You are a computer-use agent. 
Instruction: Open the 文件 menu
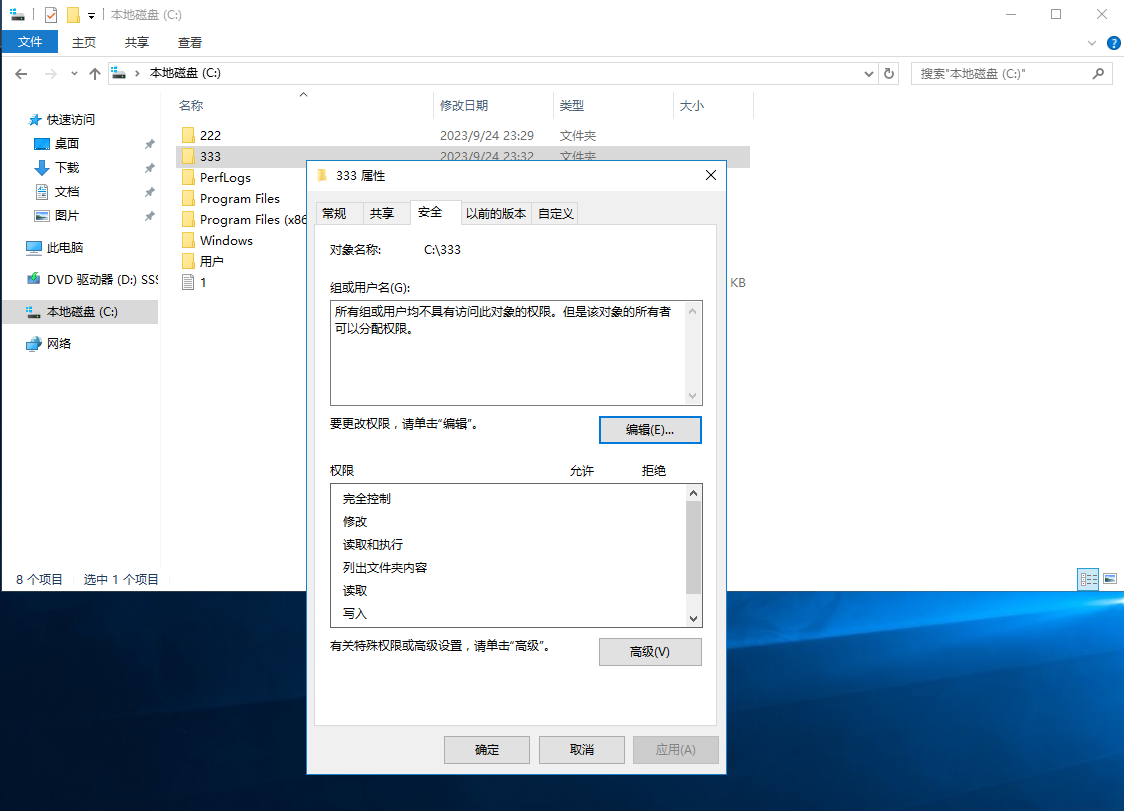click(29, 42)
